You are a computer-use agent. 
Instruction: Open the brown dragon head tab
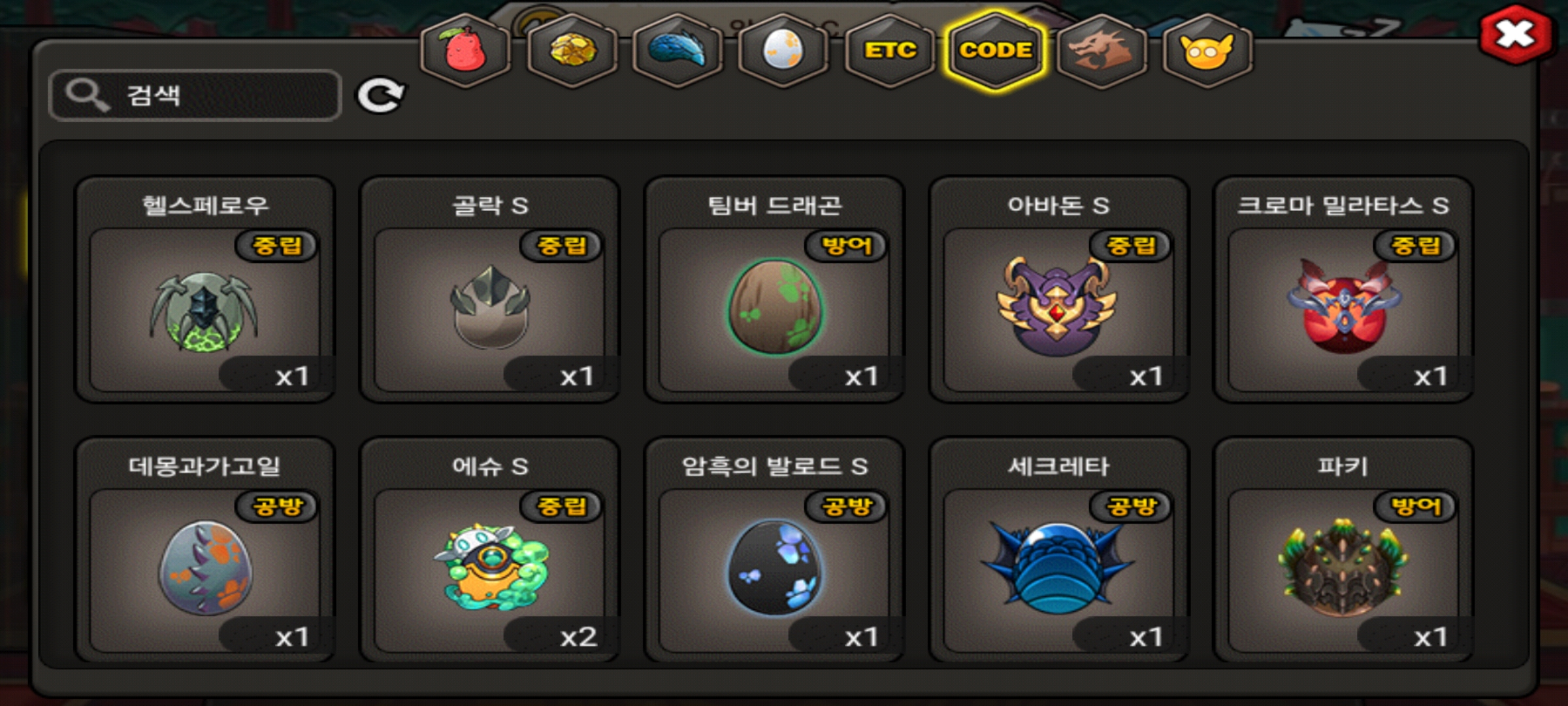(1102, 50)
